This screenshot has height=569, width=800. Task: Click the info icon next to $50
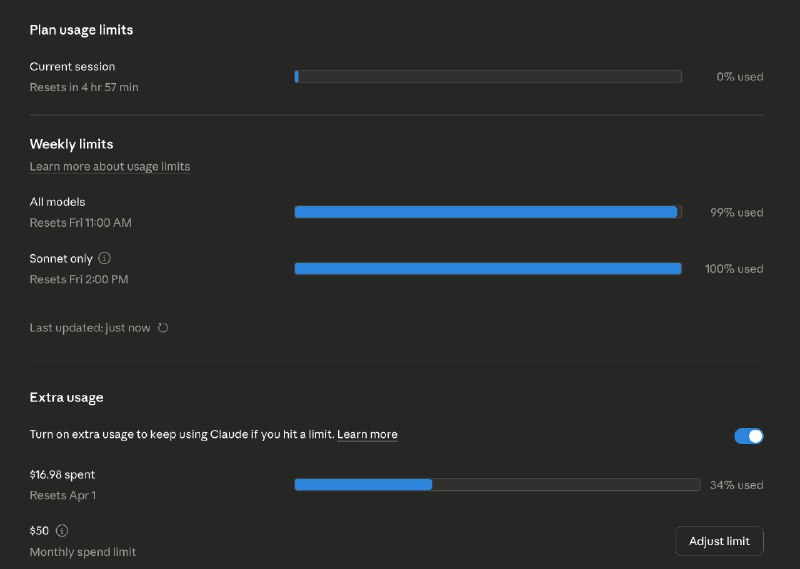(x=61, y=531)
